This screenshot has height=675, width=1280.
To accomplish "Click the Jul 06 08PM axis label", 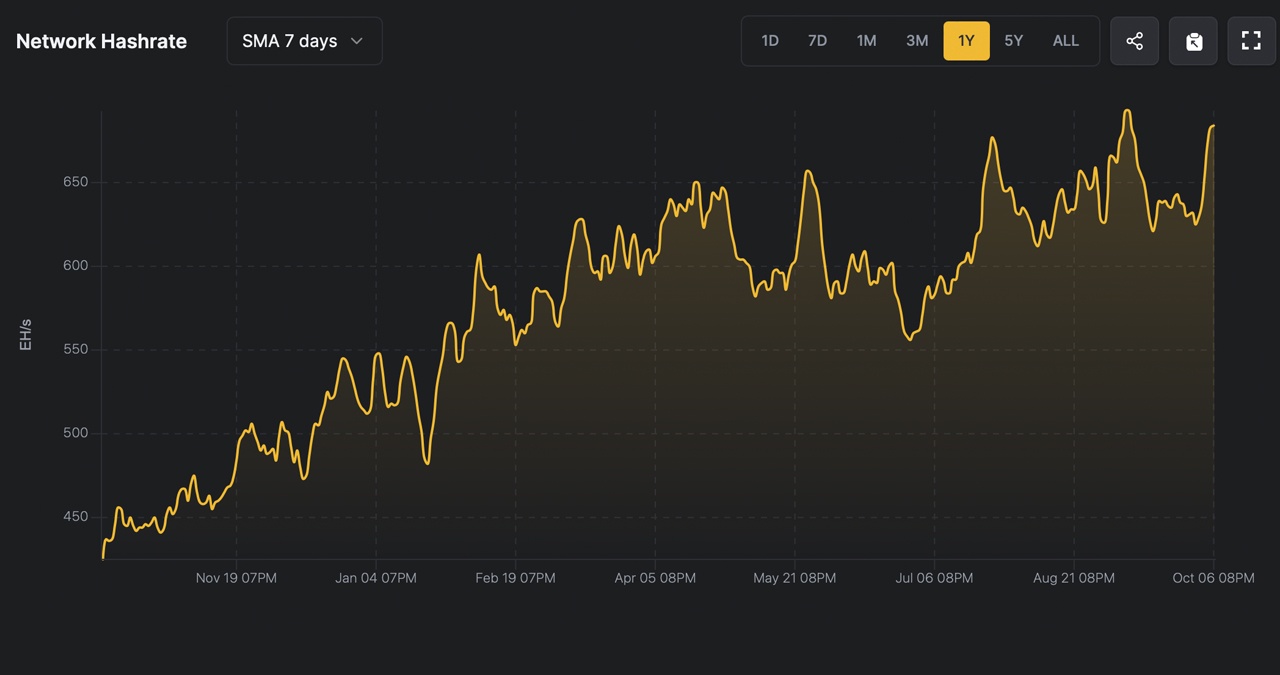I will [x=934, y=578].
